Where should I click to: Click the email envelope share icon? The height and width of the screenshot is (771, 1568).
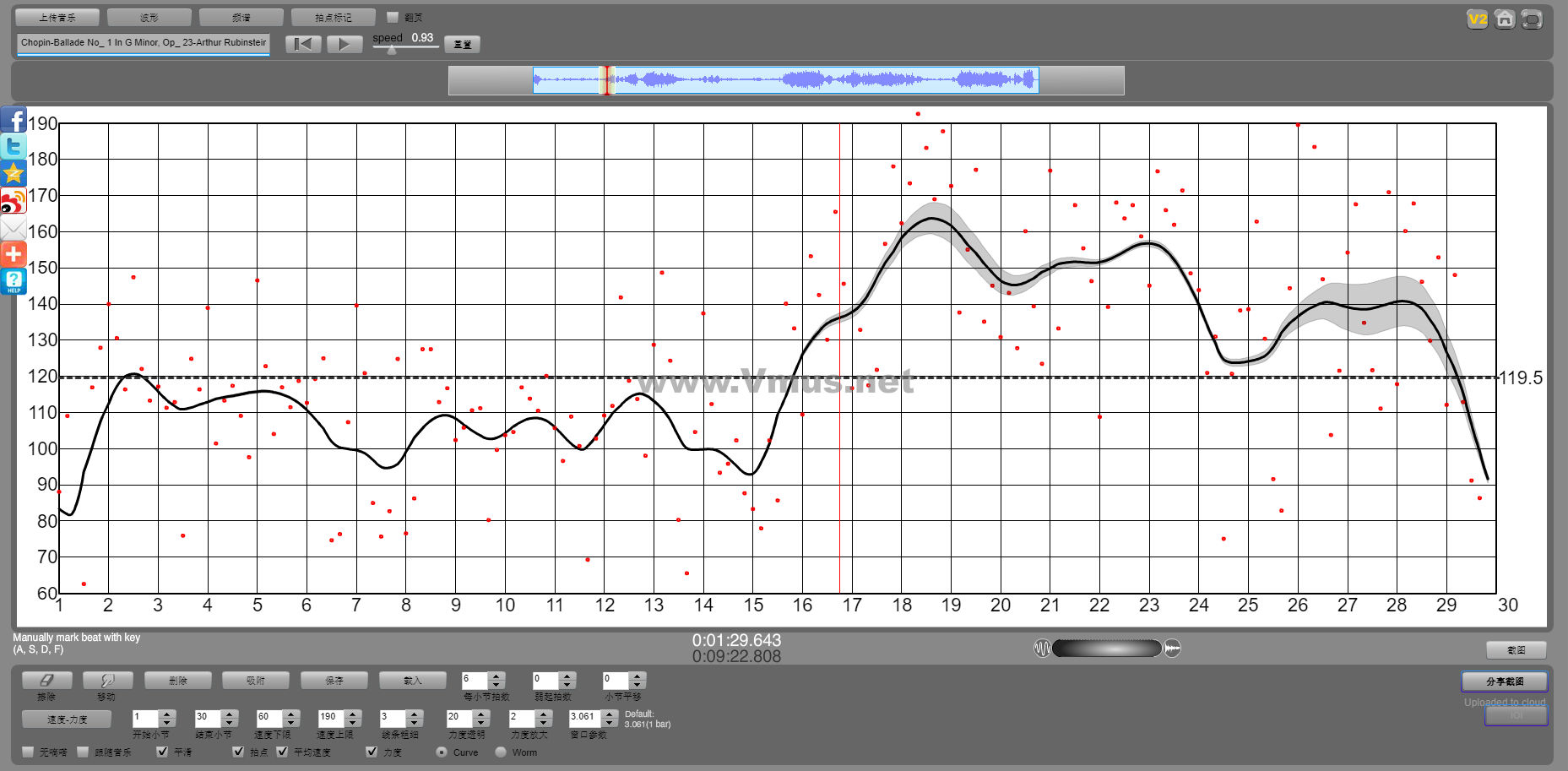tap(14, 228)
